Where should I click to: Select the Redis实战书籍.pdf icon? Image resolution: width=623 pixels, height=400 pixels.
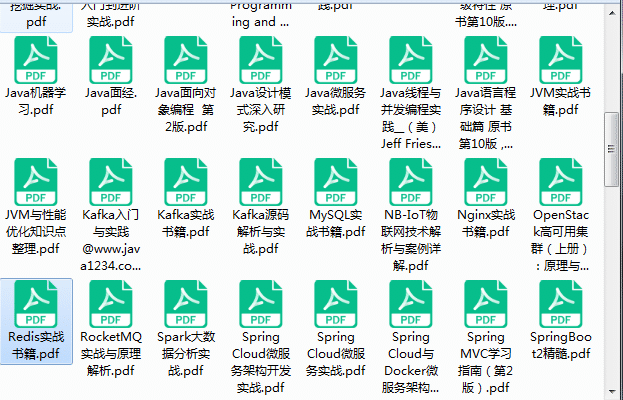pos(36,304)
